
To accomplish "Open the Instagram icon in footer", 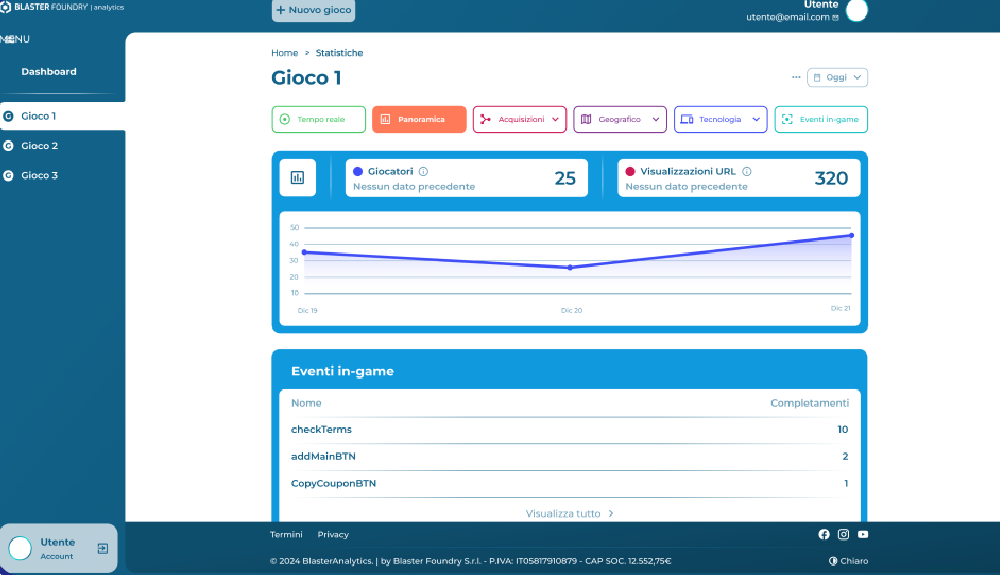I will 843,534.
